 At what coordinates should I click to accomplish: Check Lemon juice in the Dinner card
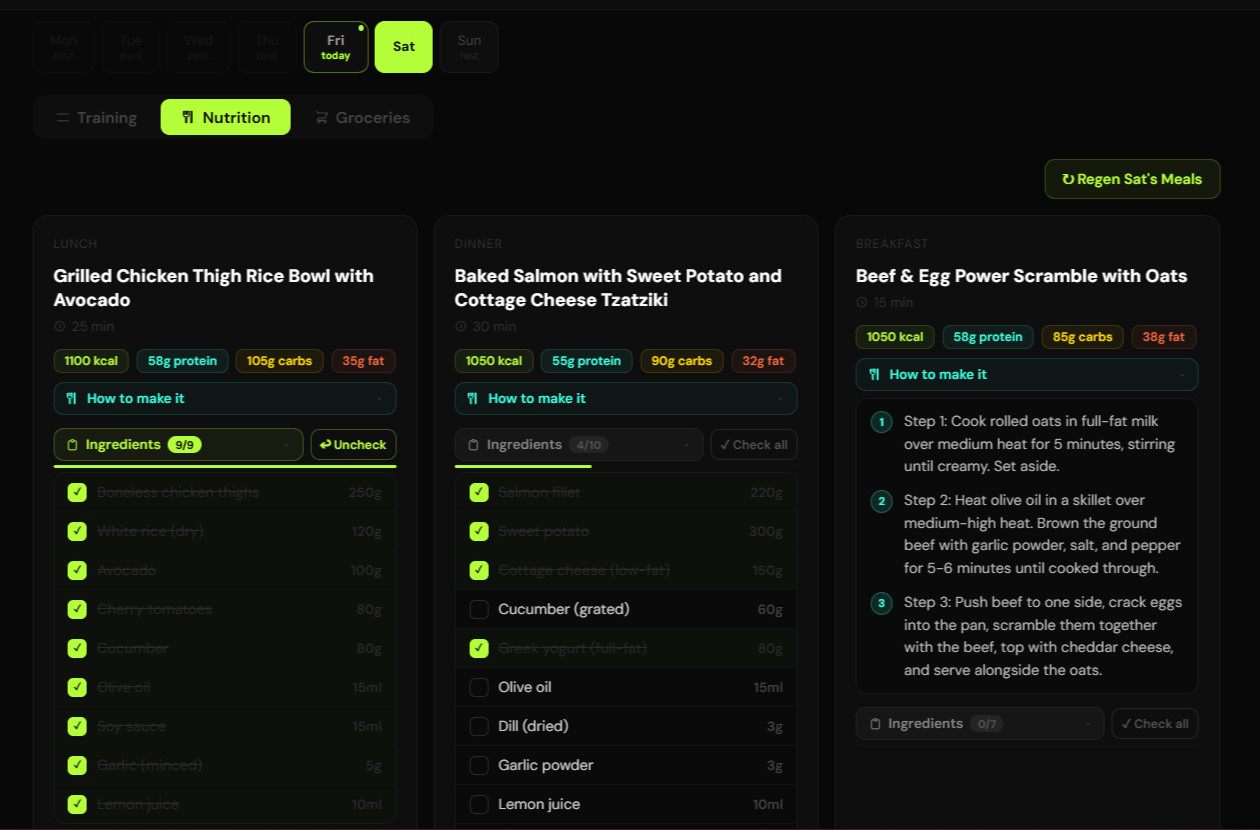pos(479,804)
